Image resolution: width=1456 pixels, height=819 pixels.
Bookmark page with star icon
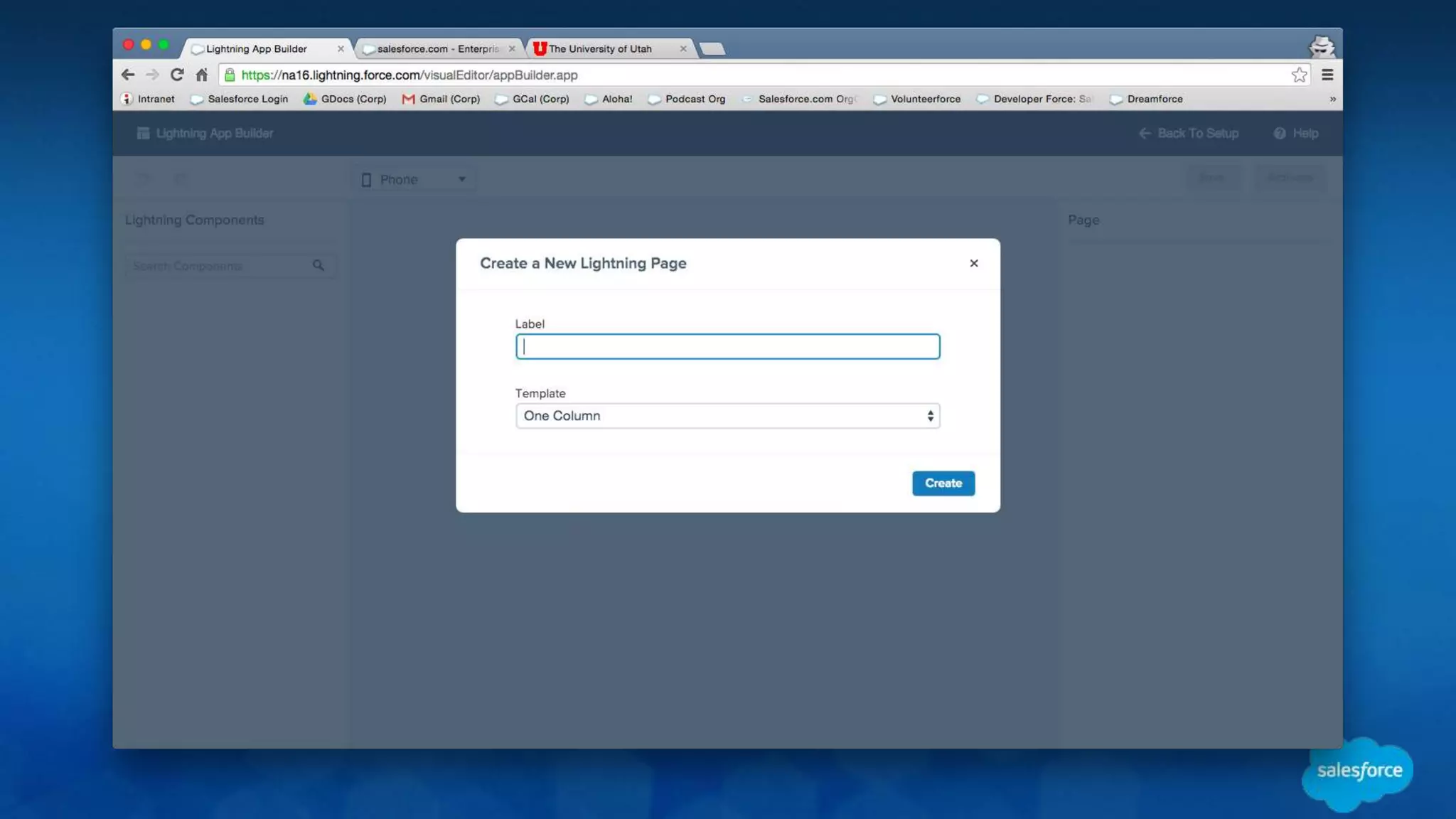1299,75
